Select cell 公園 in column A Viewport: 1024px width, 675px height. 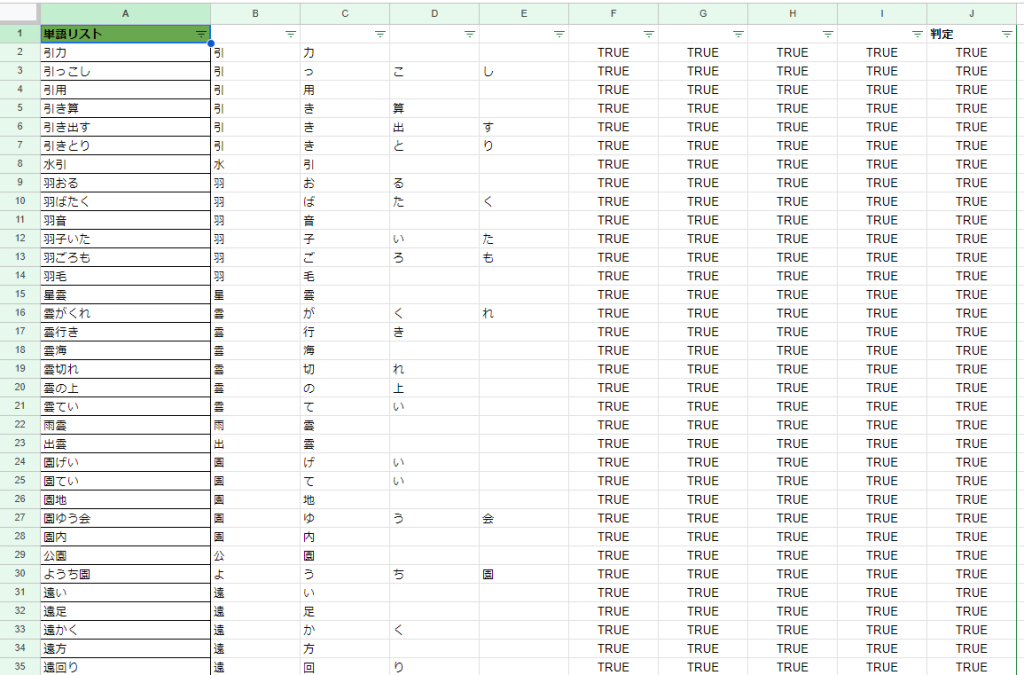point(125,556)
